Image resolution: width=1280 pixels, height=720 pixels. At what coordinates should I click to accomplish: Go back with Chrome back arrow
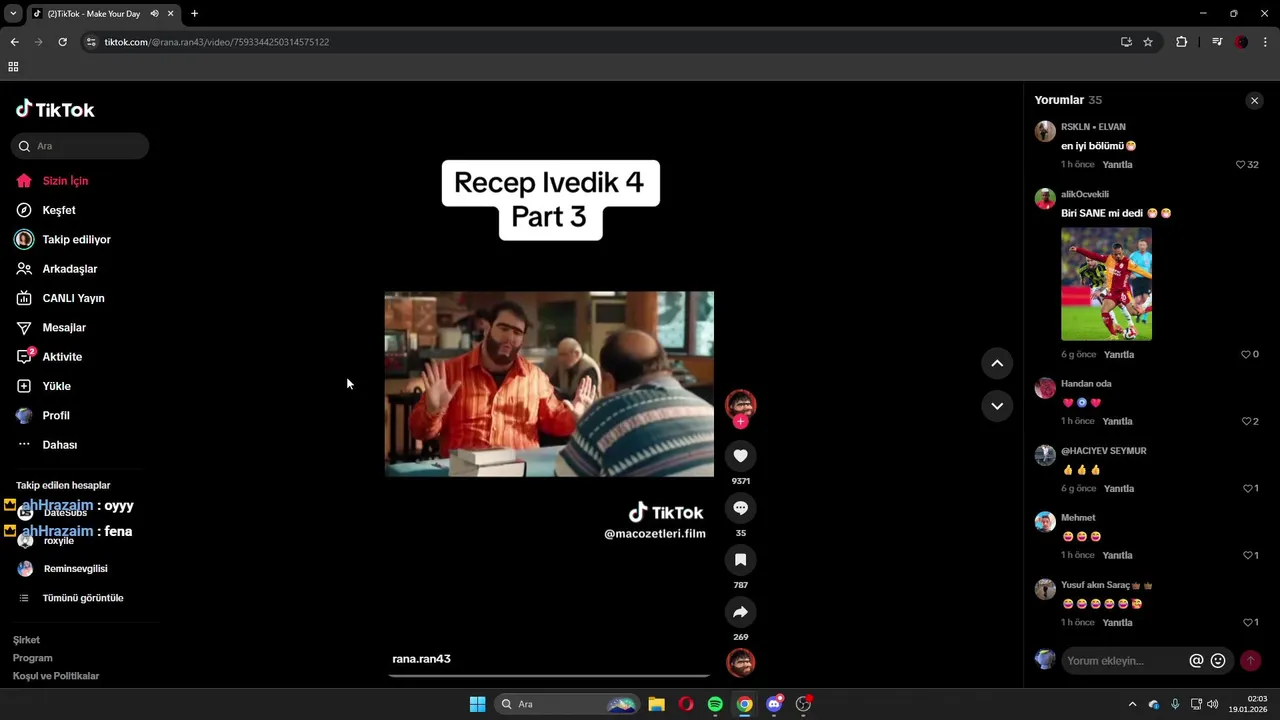pos(14,42)
